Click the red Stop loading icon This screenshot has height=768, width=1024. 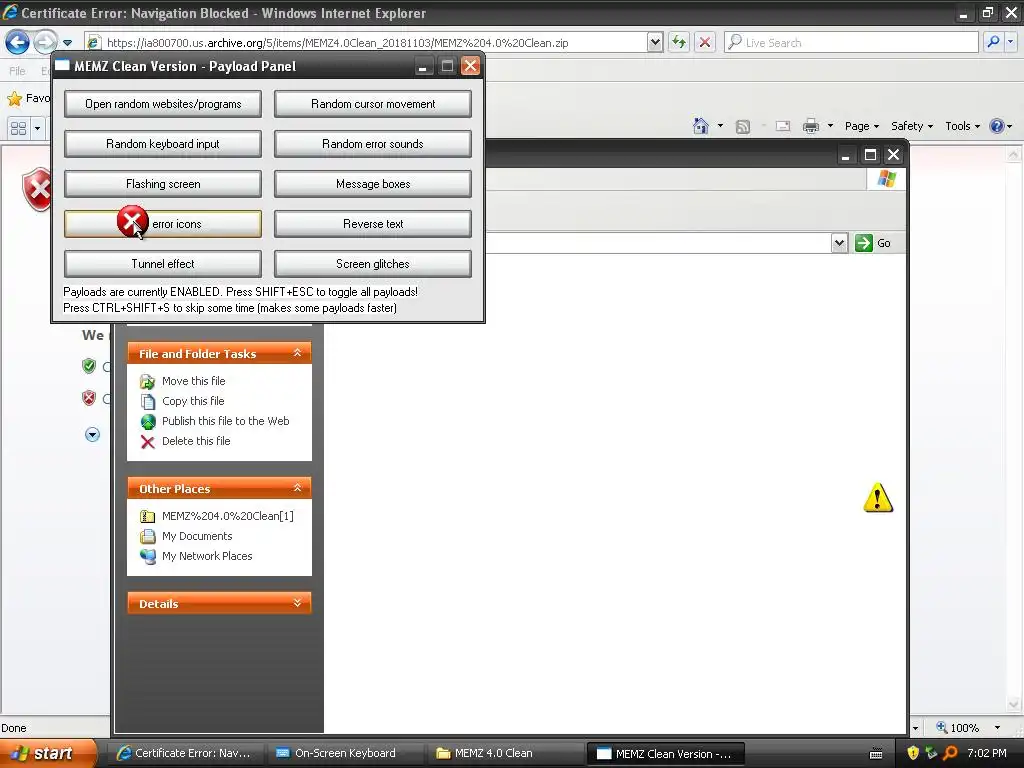click(705, 42)
